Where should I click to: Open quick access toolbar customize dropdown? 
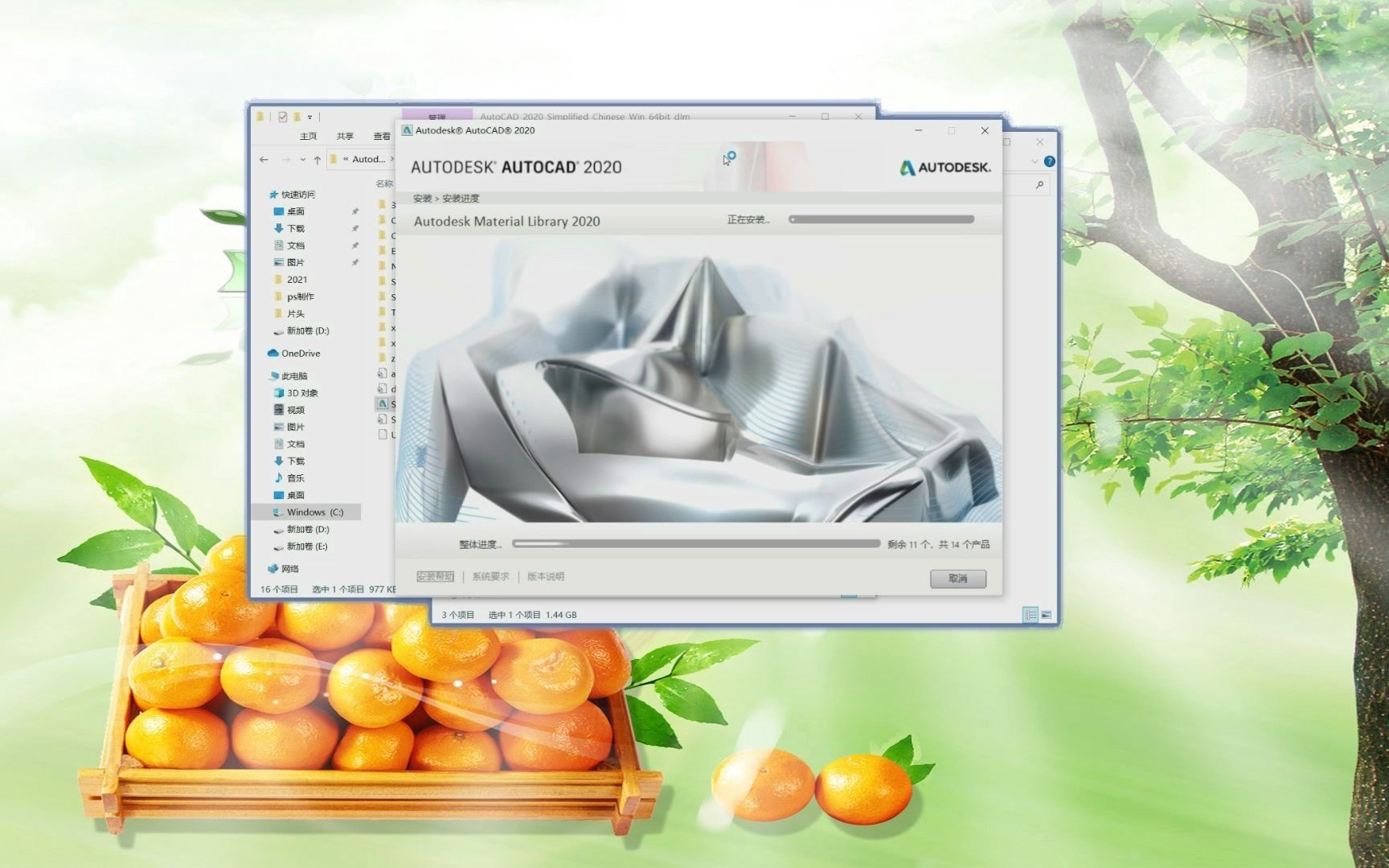click(x=309, y=117)
